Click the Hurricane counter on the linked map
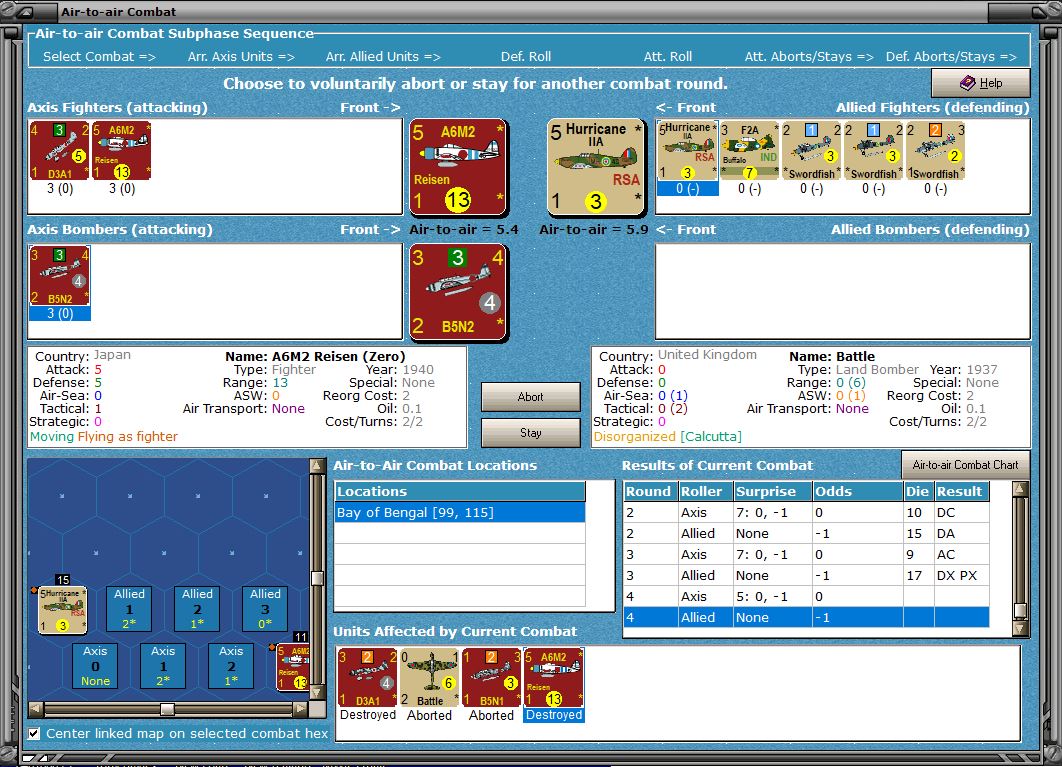The width and height of the screenshot is (1062, 767). point(62,610)
